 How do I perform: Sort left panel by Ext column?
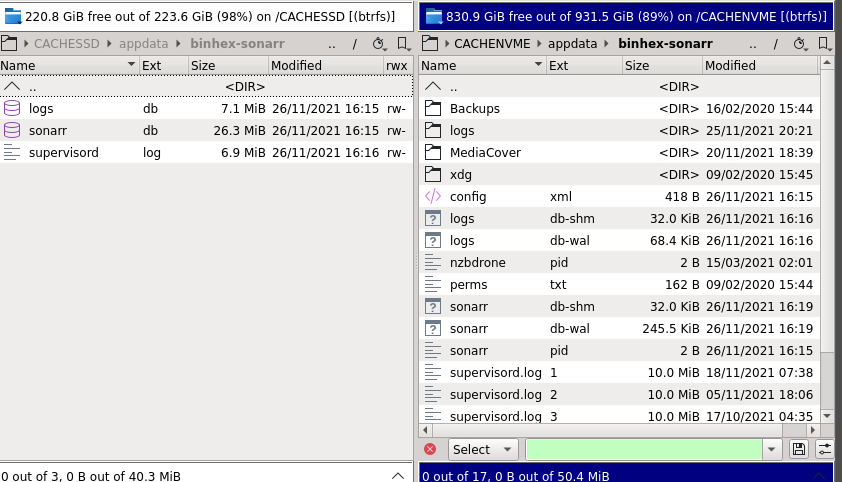(x=164, y=65)
